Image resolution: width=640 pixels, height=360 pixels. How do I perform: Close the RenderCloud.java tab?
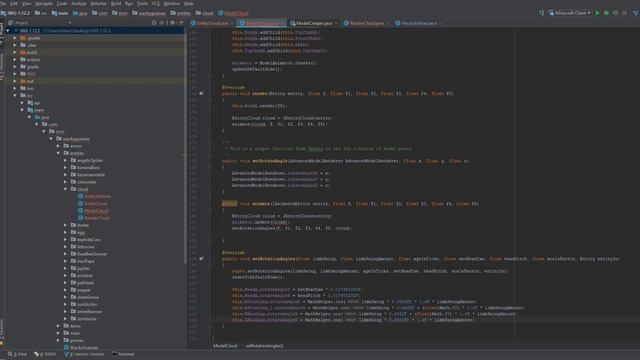tap(387, 23)
